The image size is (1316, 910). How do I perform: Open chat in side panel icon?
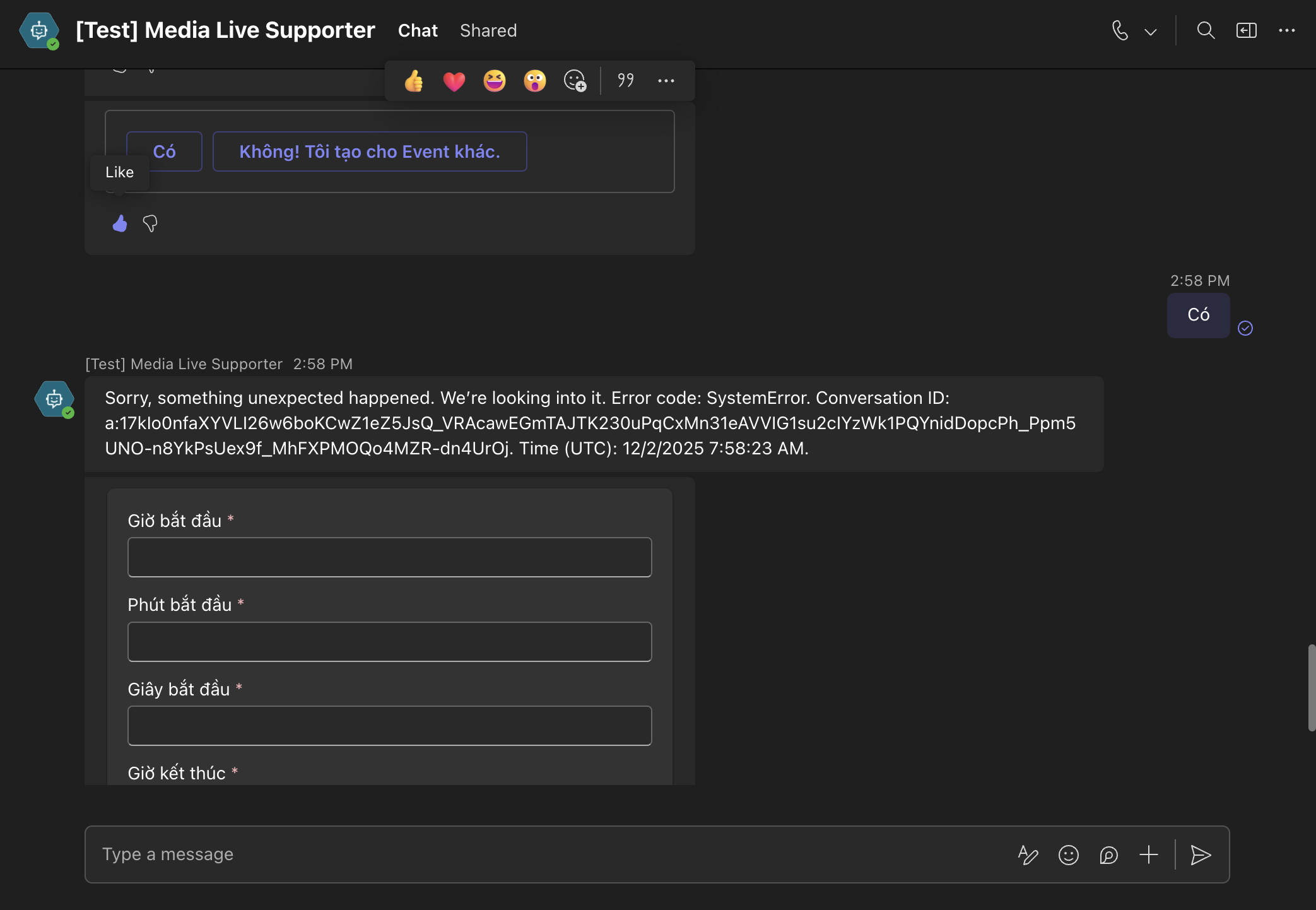point(1247,30)
